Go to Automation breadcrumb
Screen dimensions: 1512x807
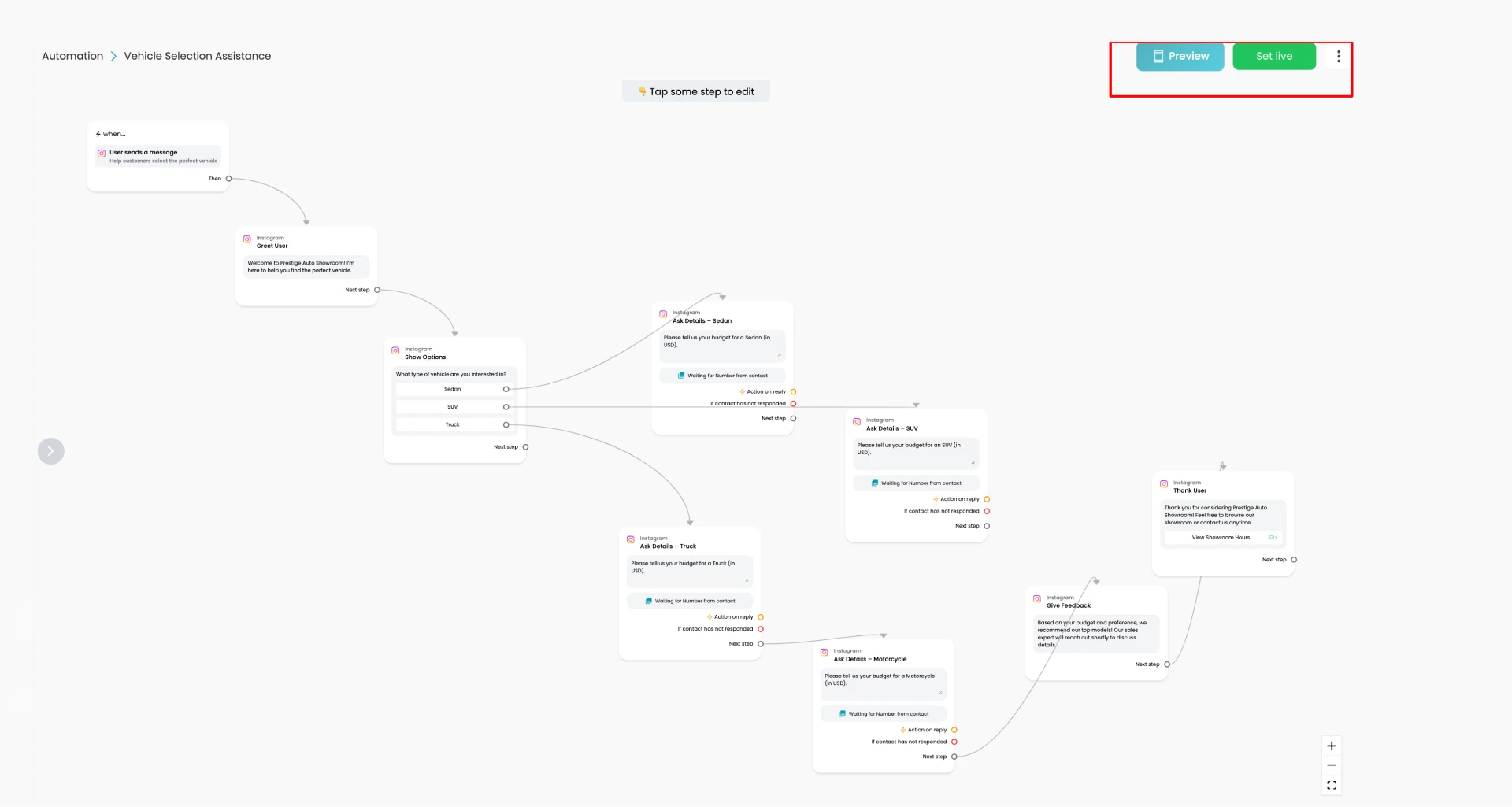(72, 57)
